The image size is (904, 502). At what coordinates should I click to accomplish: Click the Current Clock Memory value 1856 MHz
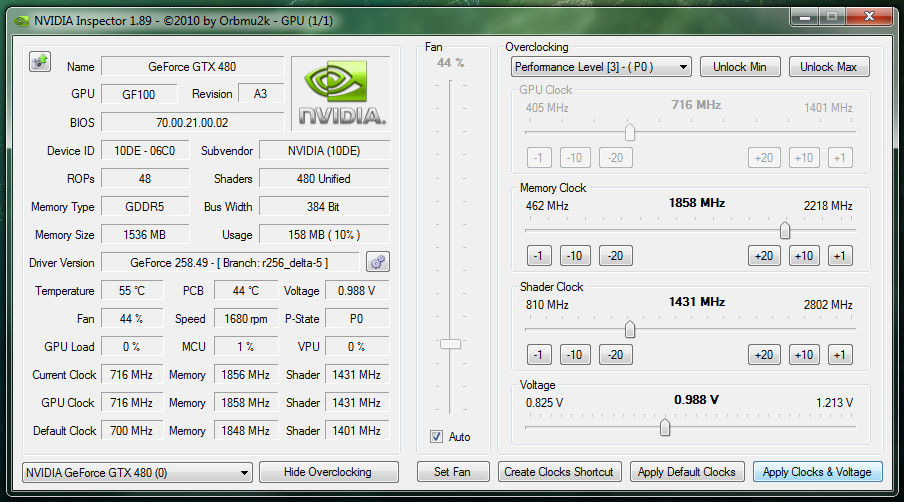(246, 375)
